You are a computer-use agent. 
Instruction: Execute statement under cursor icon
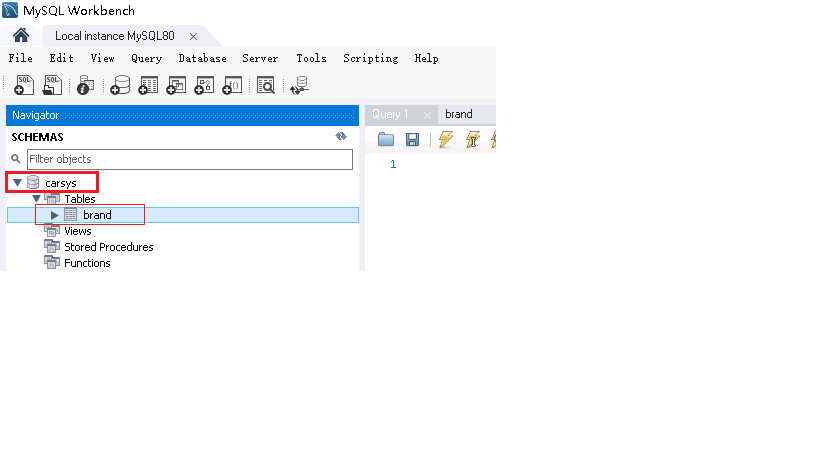click(473, 139)
